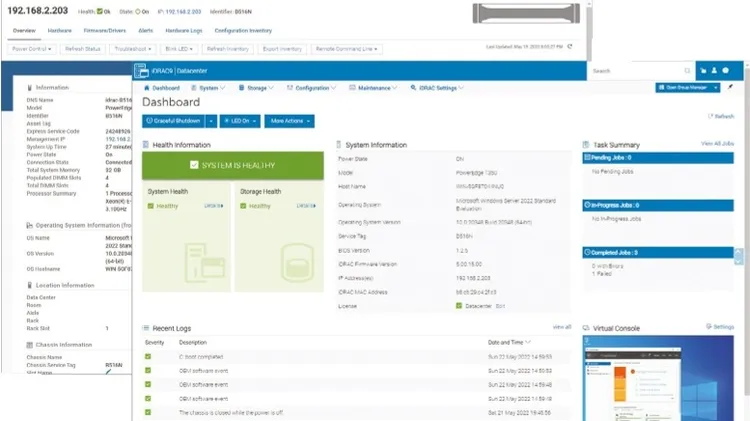Click the search magnifier icon in iDRAC header
This screenshot has height=421, width=750.
tap(687, 71)
